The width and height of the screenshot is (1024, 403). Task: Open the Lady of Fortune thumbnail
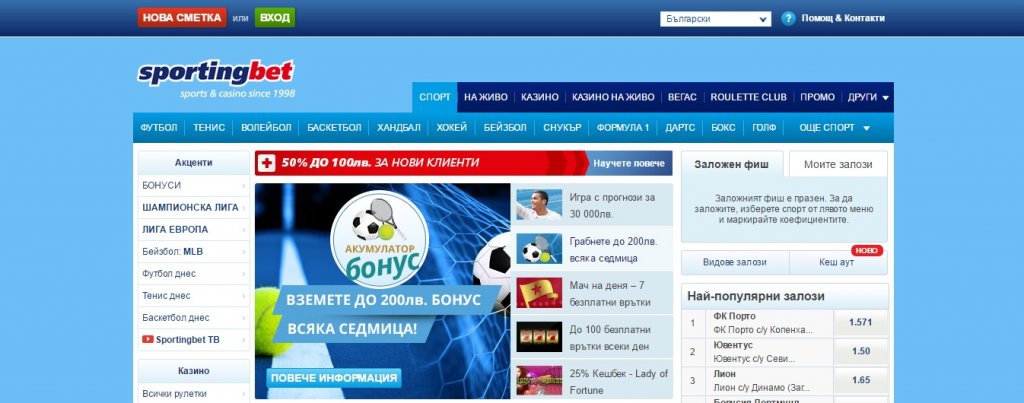(x=539, y=381)
